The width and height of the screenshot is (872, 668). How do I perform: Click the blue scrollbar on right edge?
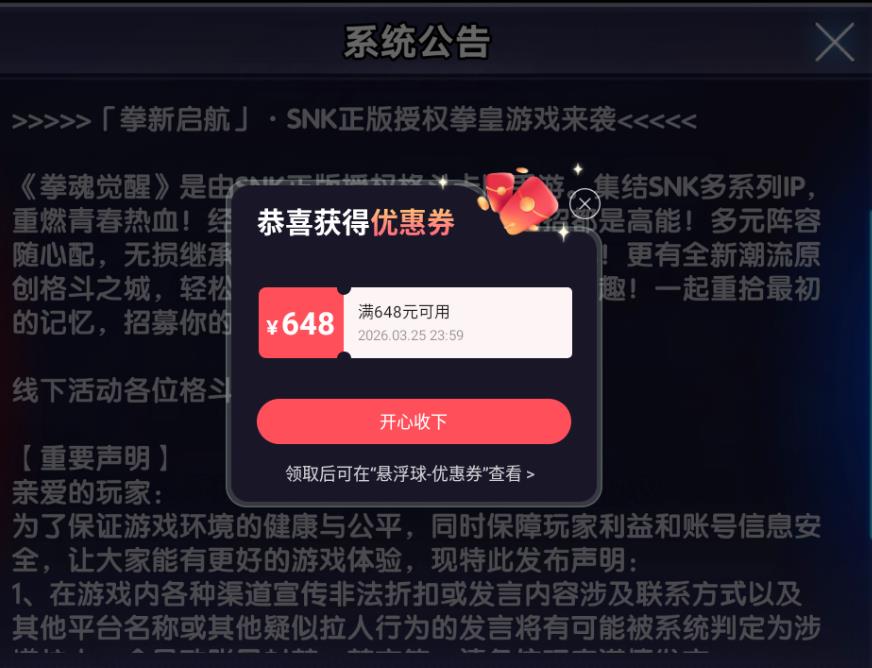pos(869,375)
